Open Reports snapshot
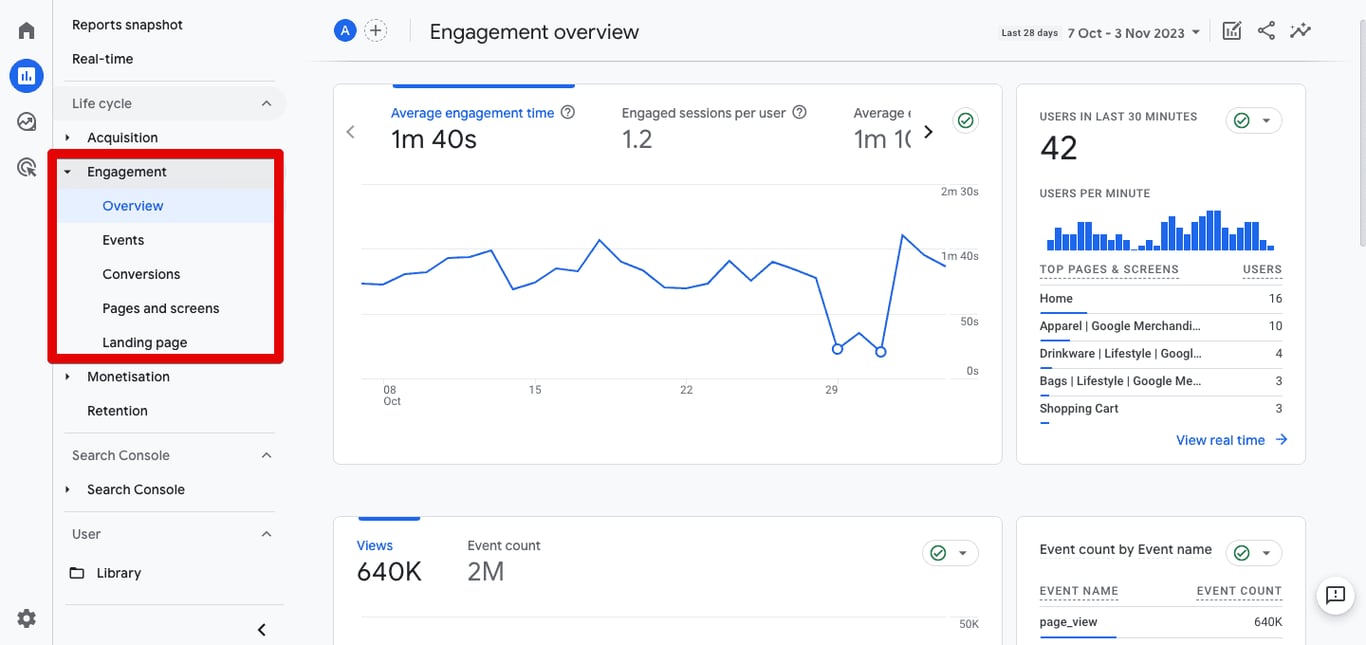Screen dimensions: 1366x645 coord(127,25)
